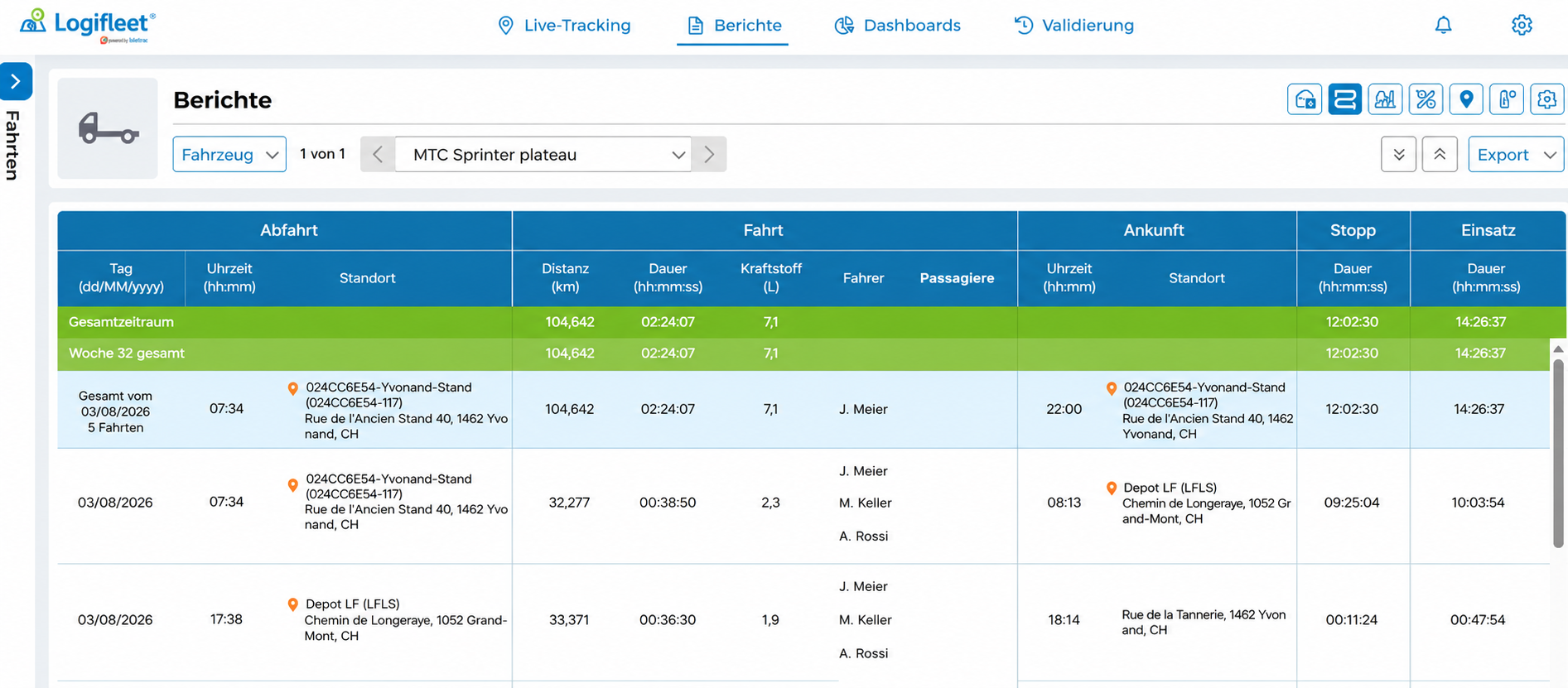This screenshot has height=688, width=1568.
Task: Open the garage location report icon
Action: tap(1305, 99)
